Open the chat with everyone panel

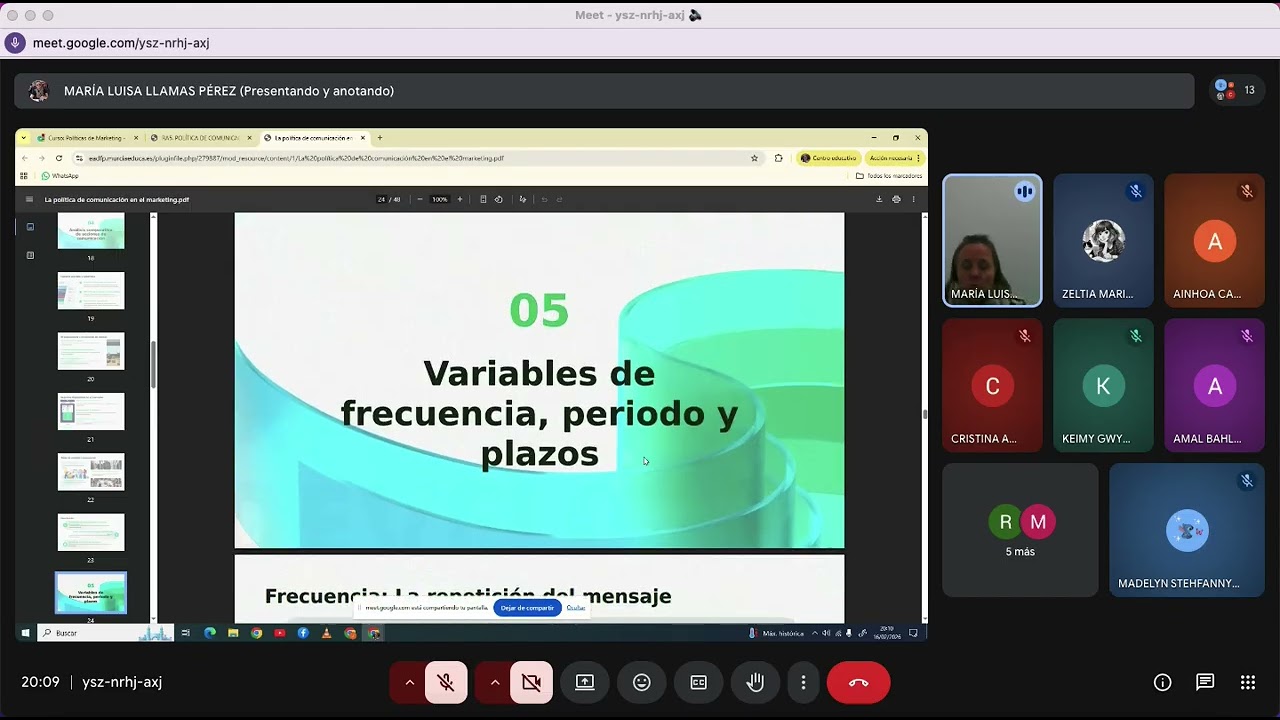tap(1205, 682)
